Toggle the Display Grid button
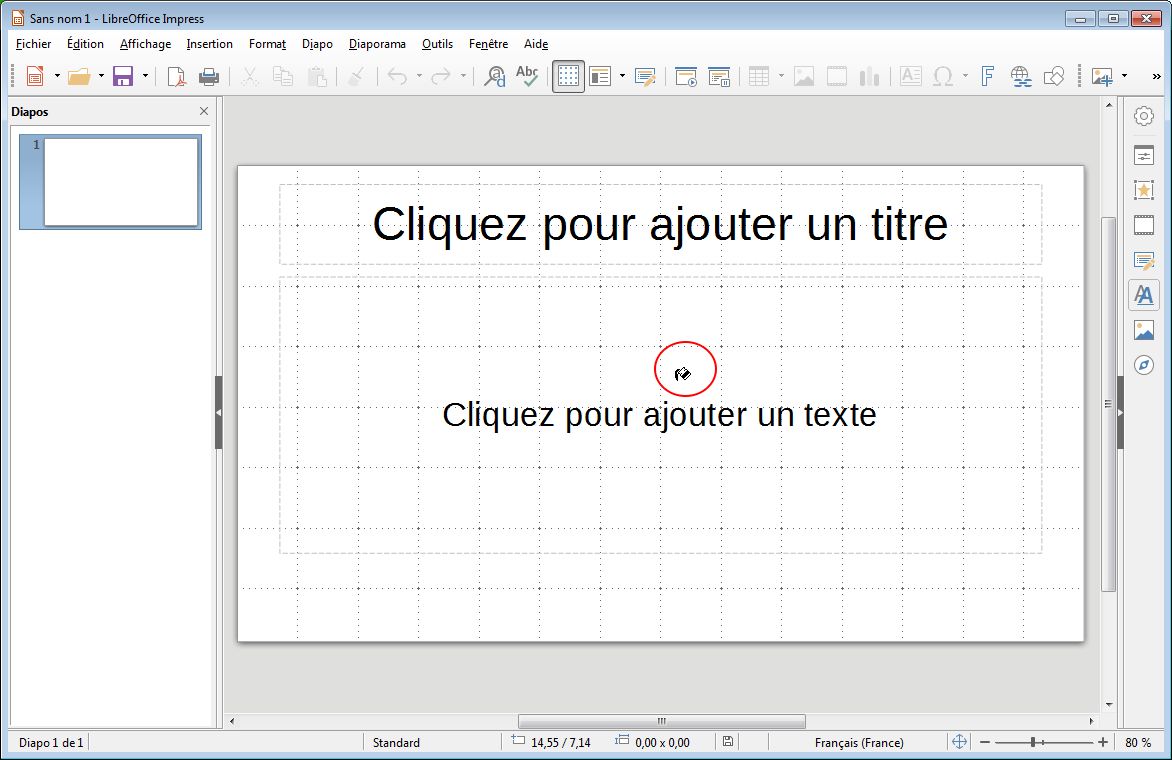The image size is (1172, 760). tap(568, 76)
